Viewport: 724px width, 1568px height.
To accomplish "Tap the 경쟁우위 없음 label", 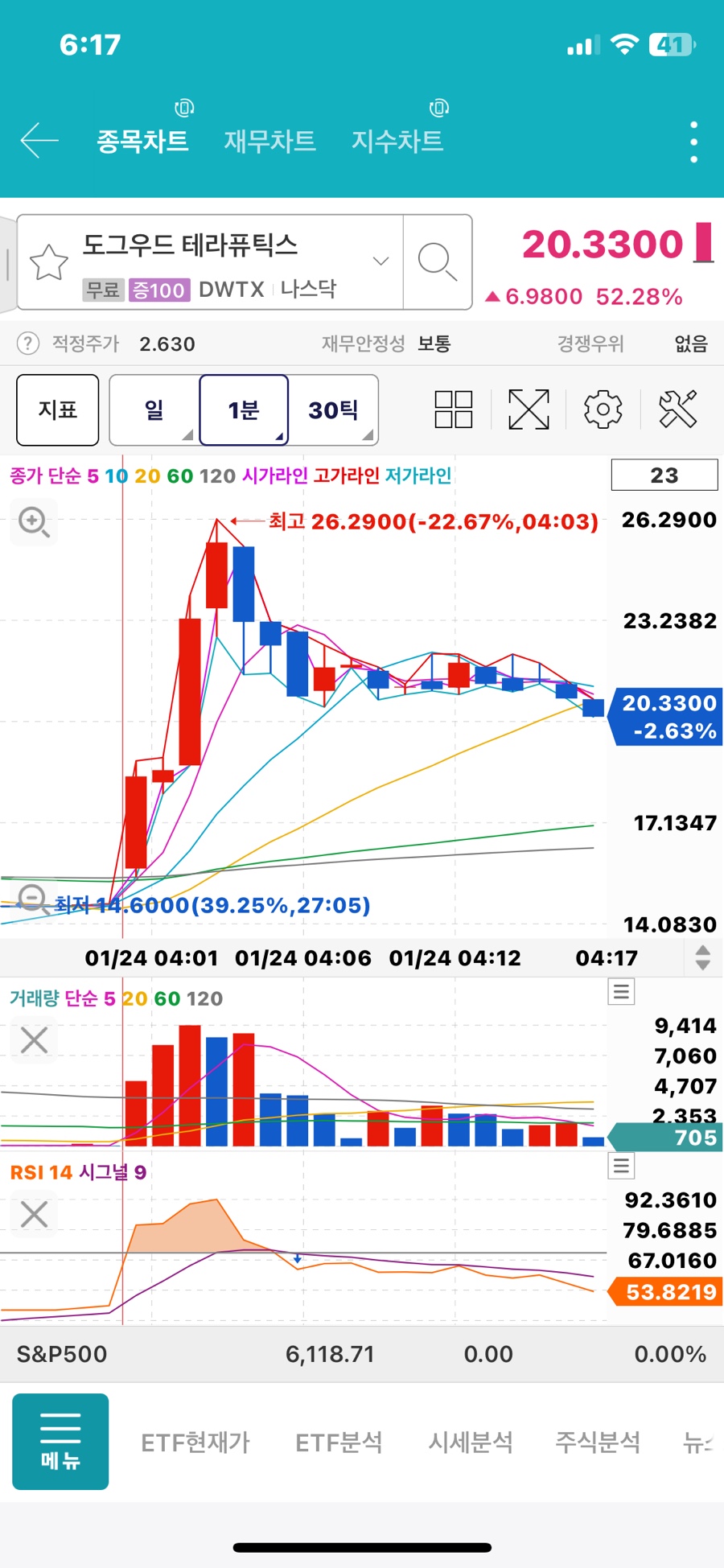I will pyautogui.click(x=632, y=344).
